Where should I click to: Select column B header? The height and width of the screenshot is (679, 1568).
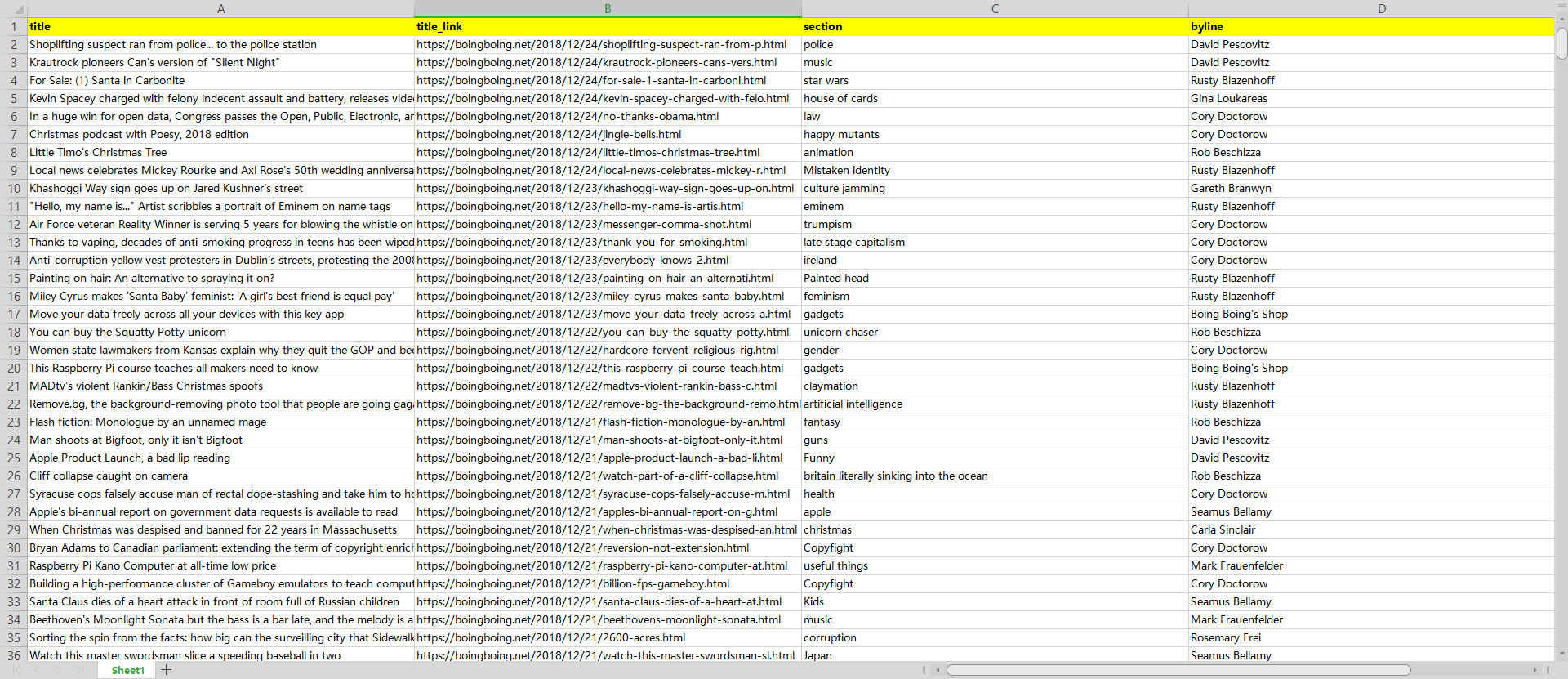[x=608, y=8]
